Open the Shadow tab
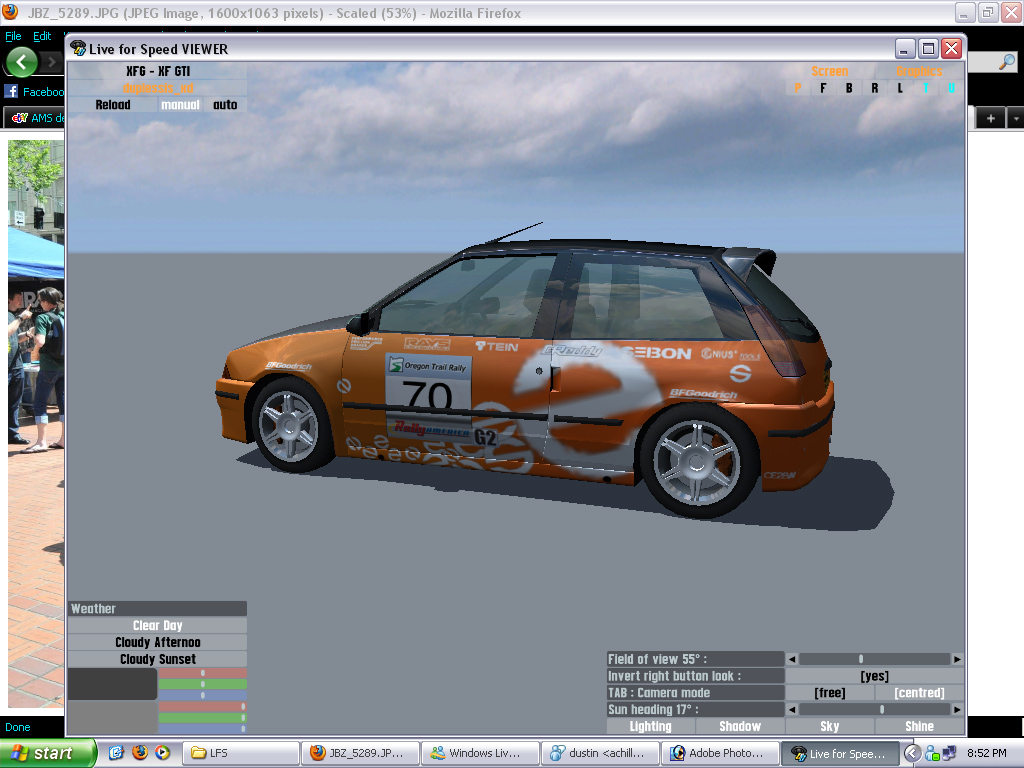The width and height of the screenshot is (1024, 768). (x=740, y=726)
